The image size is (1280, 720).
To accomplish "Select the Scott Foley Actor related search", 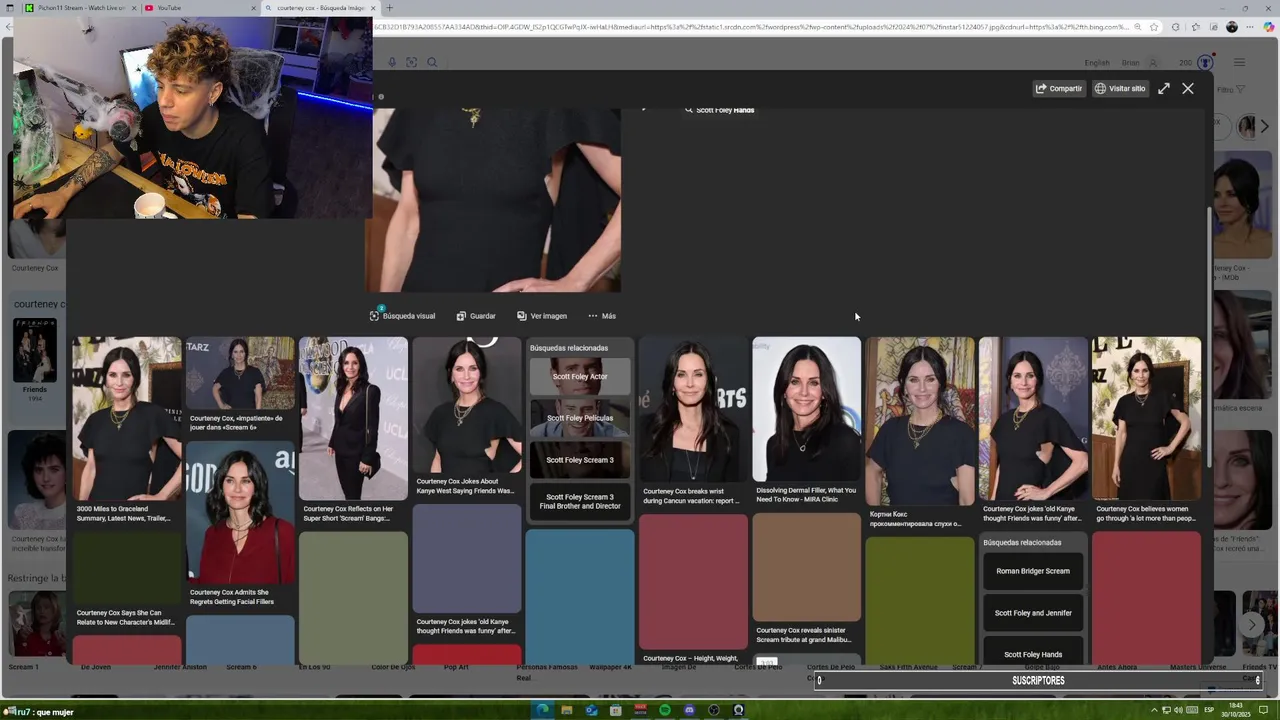I will click(580, 377).
